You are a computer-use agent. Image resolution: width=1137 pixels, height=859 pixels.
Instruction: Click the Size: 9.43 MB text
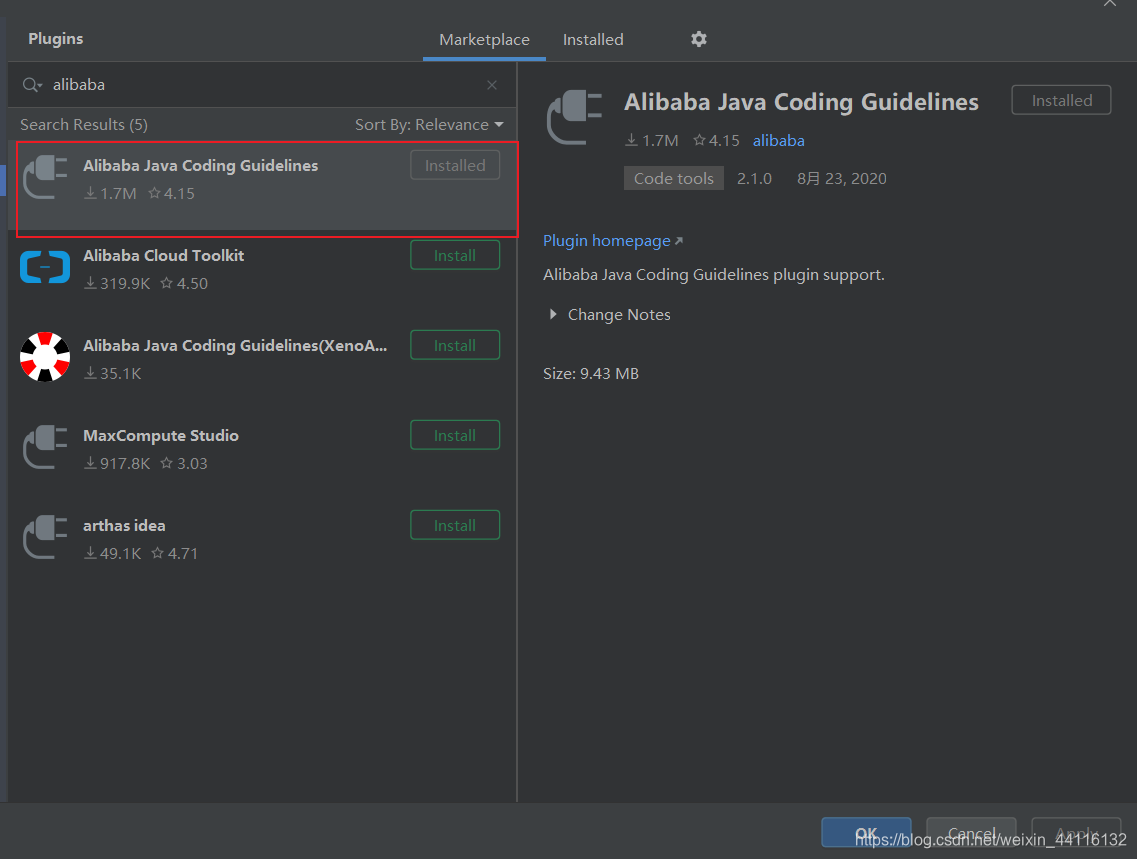[591, 373]
